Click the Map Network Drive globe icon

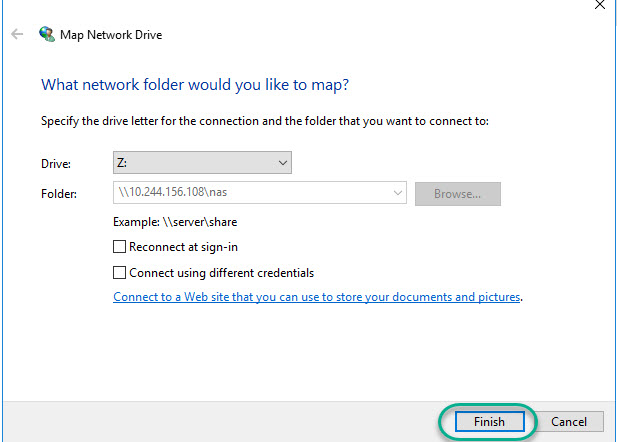pyautogui.click(x=47, y=34)
